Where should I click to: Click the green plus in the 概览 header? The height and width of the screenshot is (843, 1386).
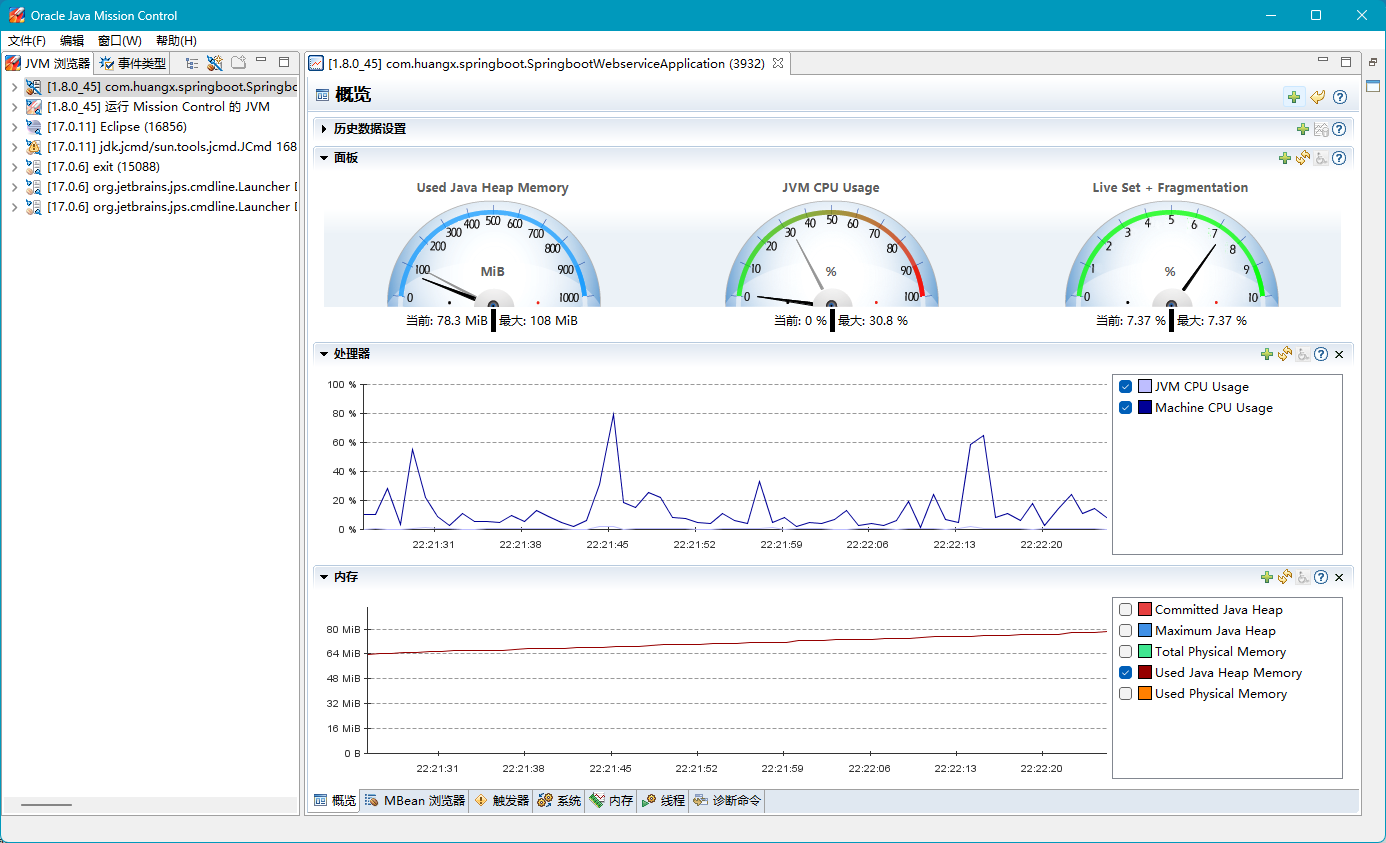pos(1294,97)
